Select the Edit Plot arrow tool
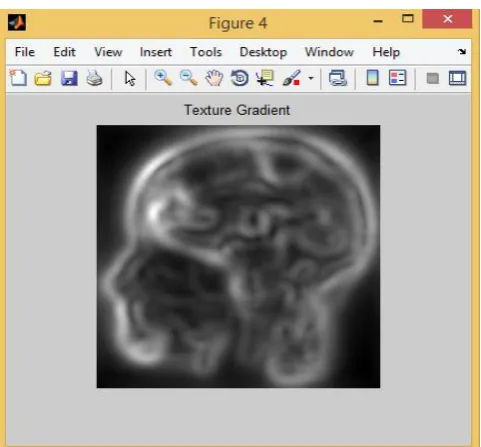Image resolution: width=481 pixels, height=447 pixels. pyautogui.click(x=130, y=79)
